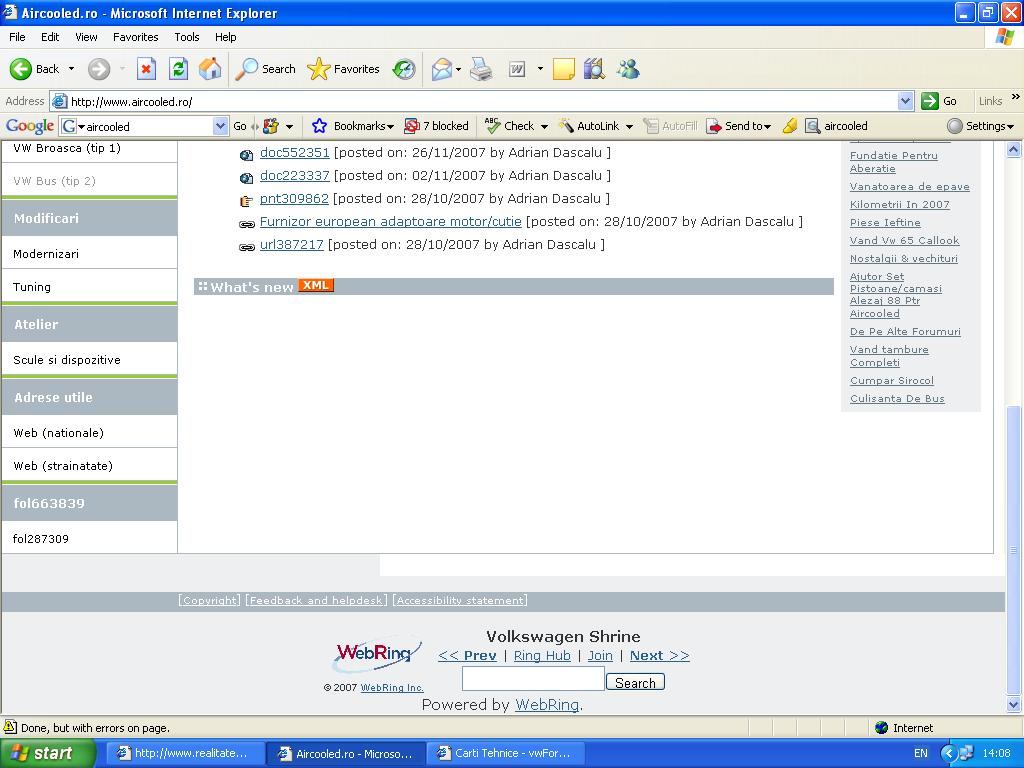
Task: Open the Ring Hub link
Action: point(542,655)
